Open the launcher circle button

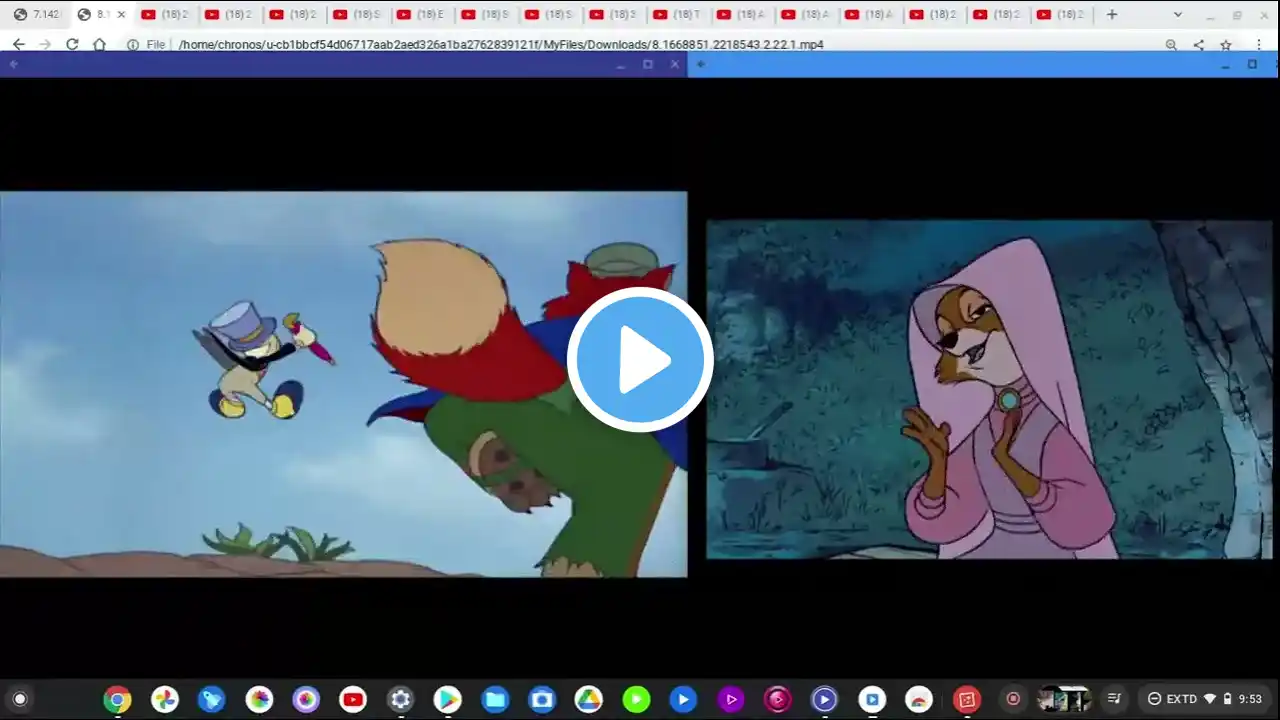click(19, 699)
